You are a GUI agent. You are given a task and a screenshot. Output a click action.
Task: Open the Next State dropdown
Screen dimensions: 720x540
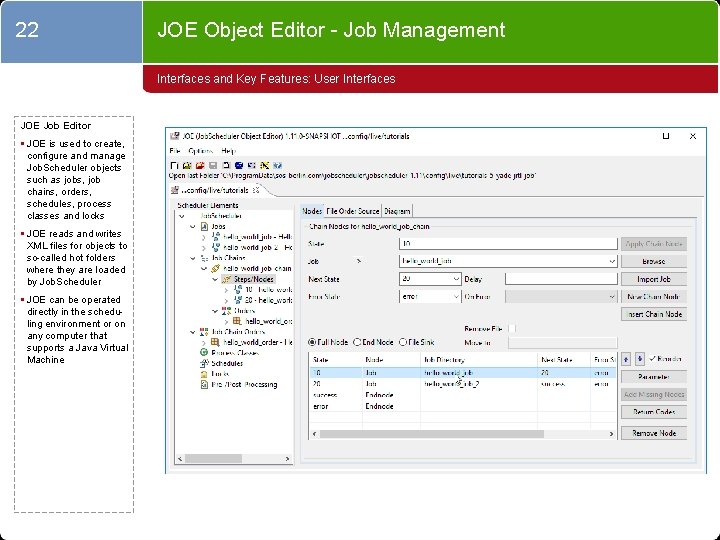point(456,279)
